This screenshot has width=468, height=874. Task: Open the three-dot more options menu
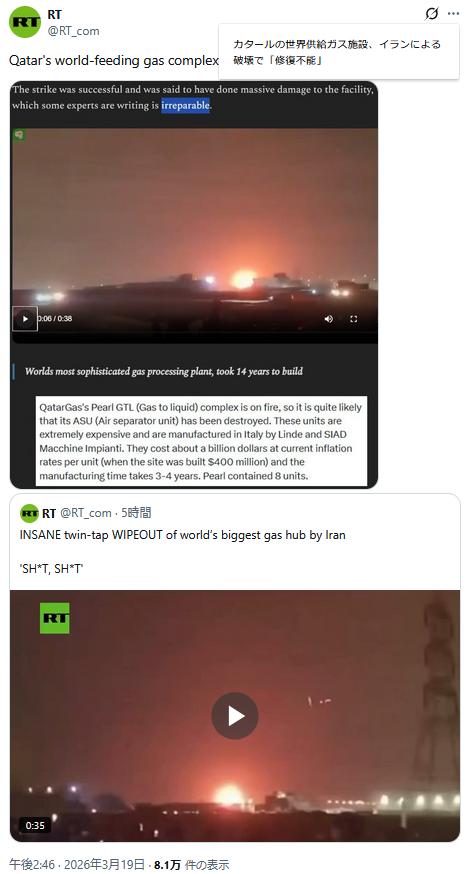tap(453, 14)
